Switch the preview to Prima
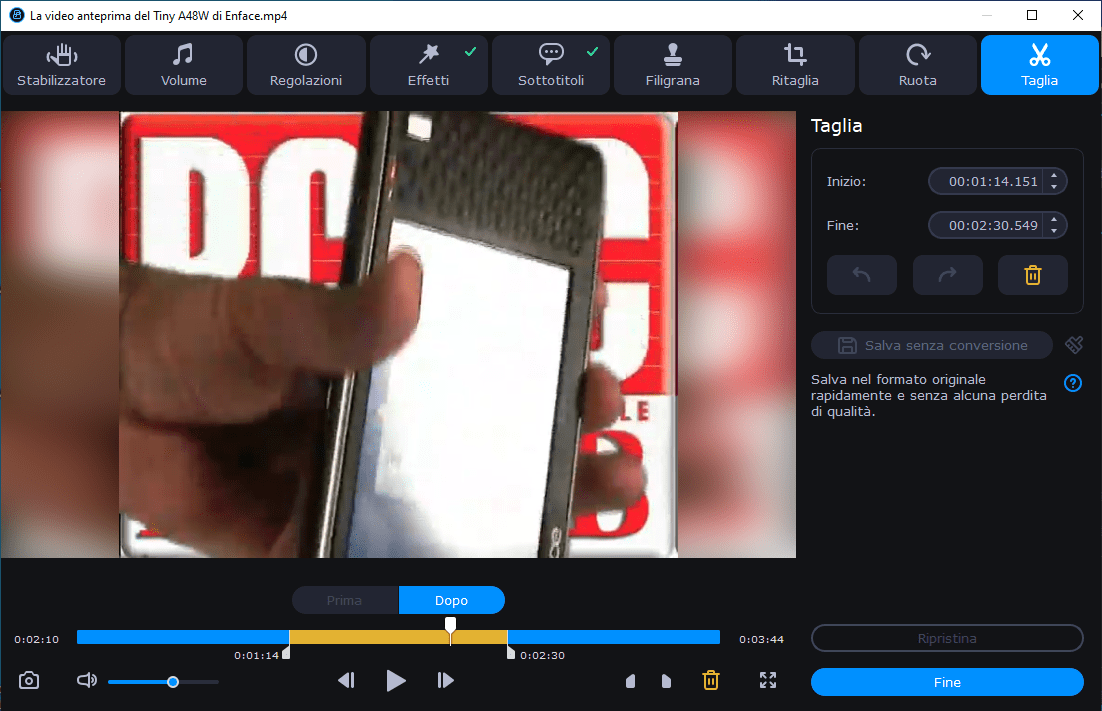The height and width of the screenshot is (711, 1102). tap(345, 600)
